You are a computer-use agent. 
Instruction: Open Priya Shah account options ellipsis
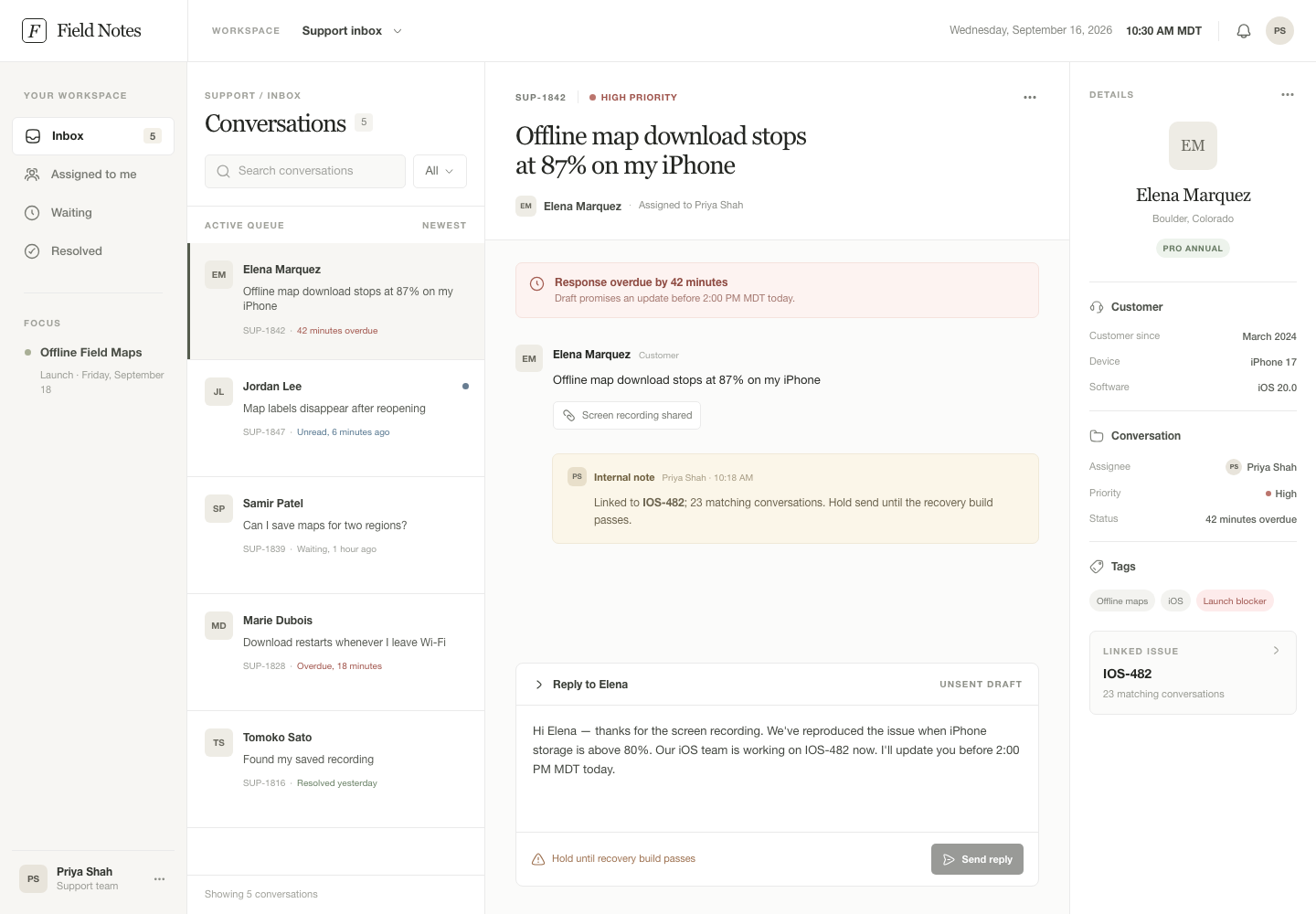(160, 878)
